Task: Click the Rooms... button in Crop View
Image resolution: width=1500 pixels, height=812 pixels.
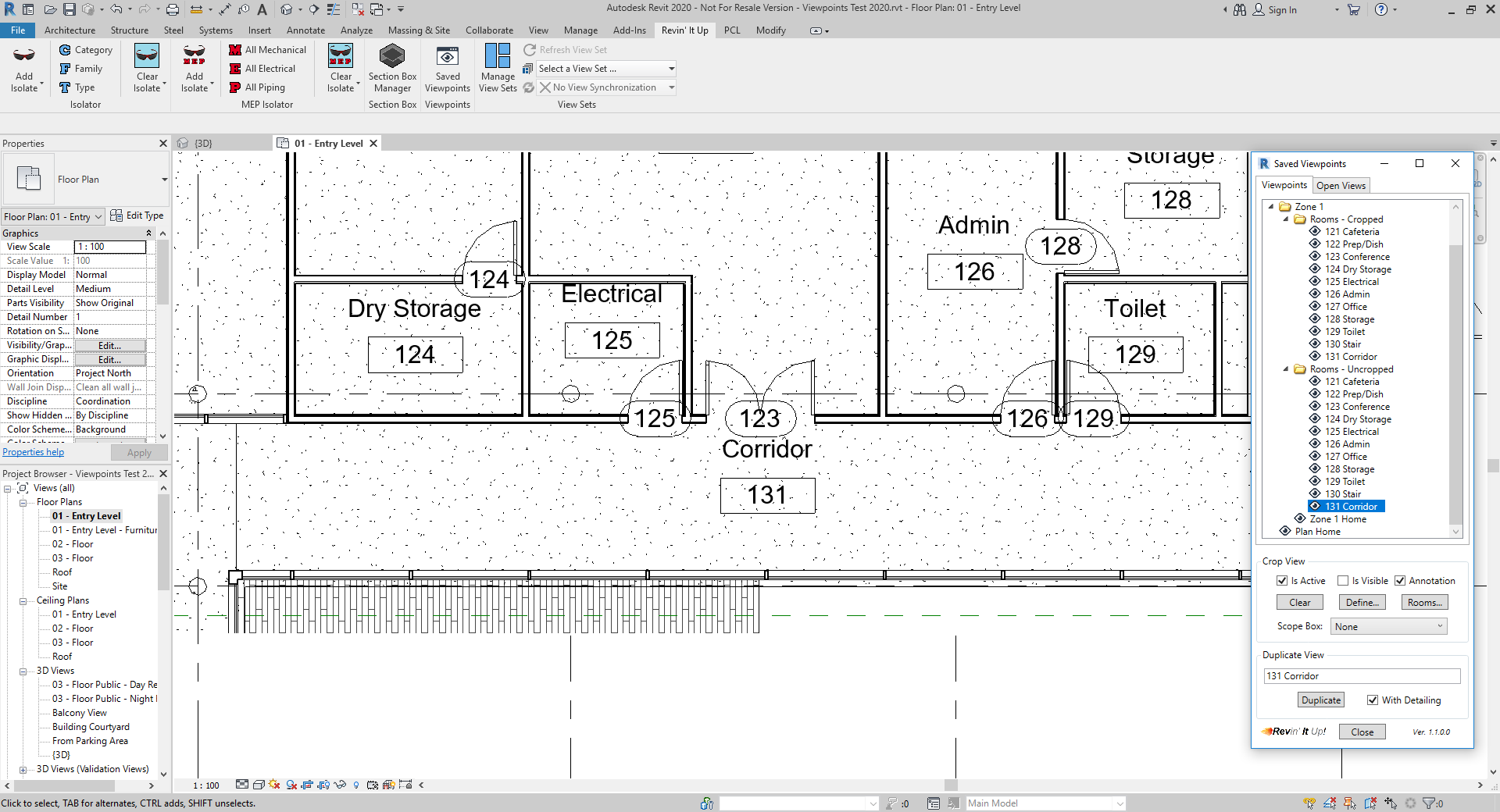Action: point(1425,603)
